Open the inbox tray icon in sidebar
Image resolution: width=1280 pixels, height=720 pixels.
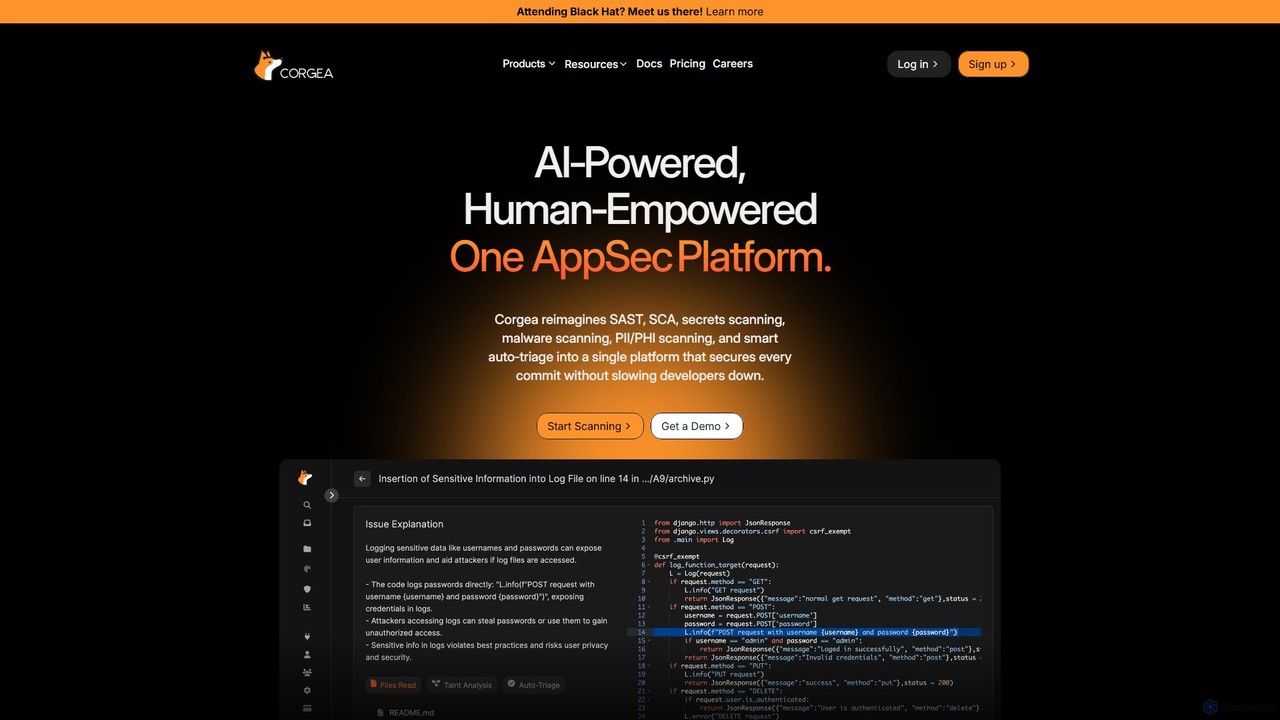pos(307,523)
